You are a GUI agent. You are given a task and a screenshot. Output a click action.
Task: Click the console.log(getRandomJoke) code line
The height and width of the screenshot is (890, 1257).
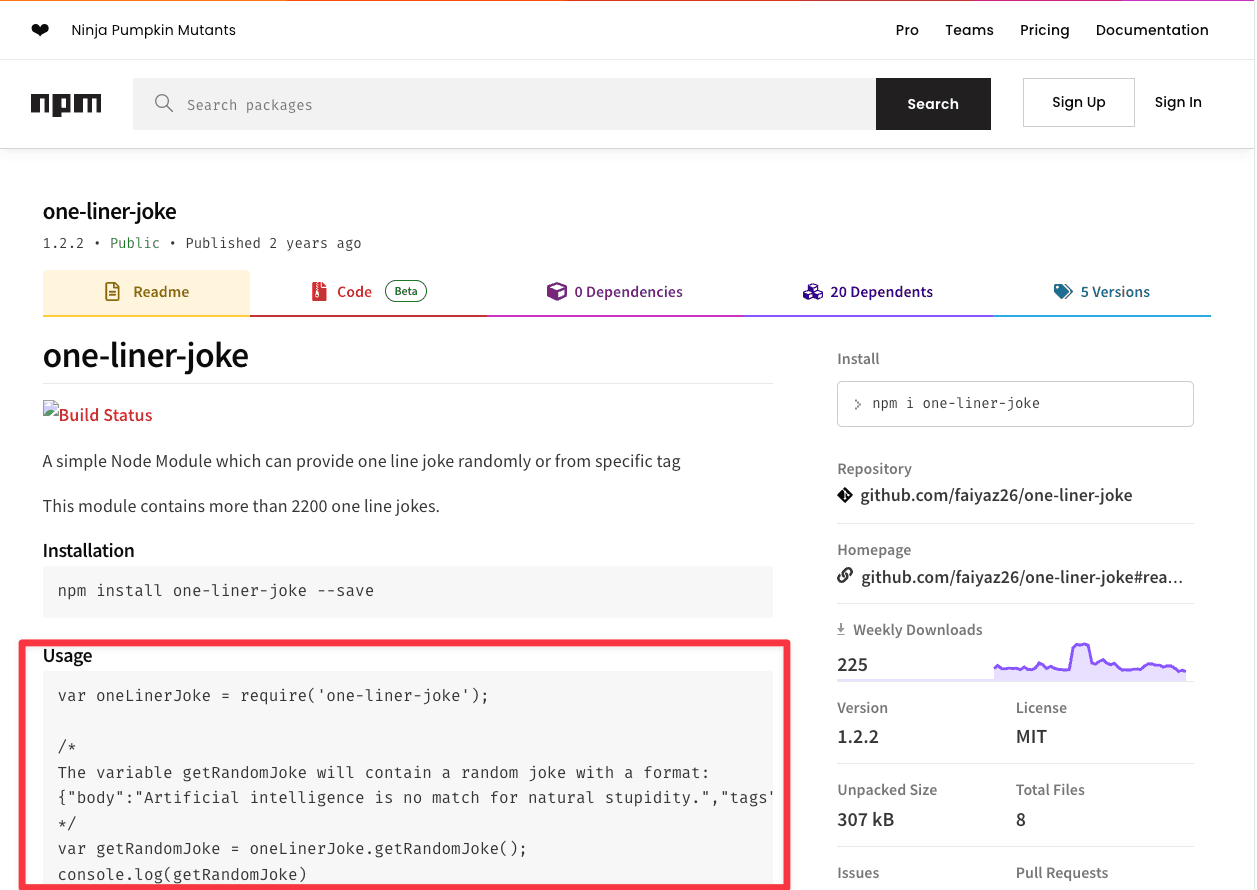(182, 874)
